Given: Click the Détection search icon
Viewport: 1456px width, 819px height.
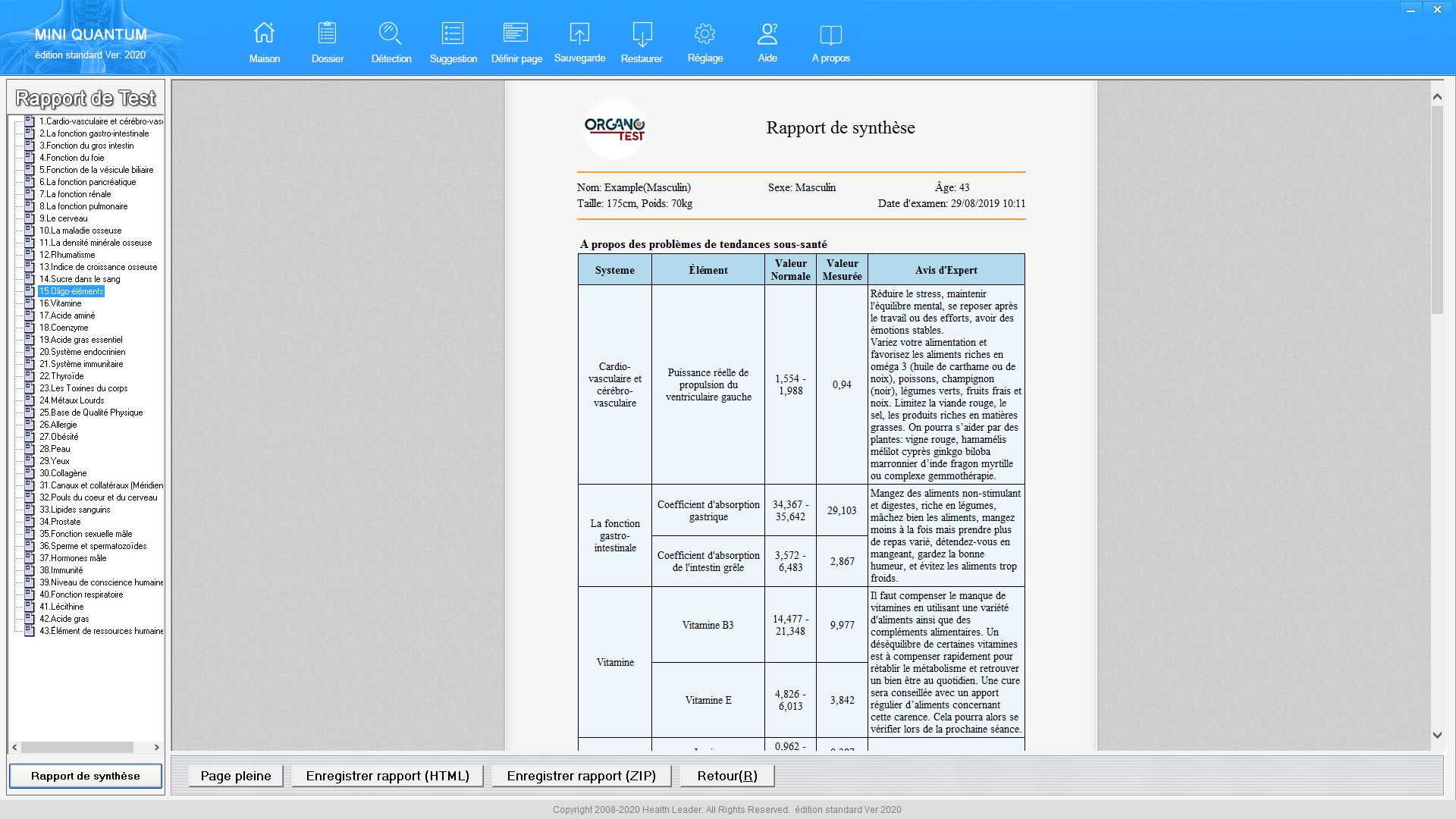Looking at the screenshot, I should click(389, 33).
